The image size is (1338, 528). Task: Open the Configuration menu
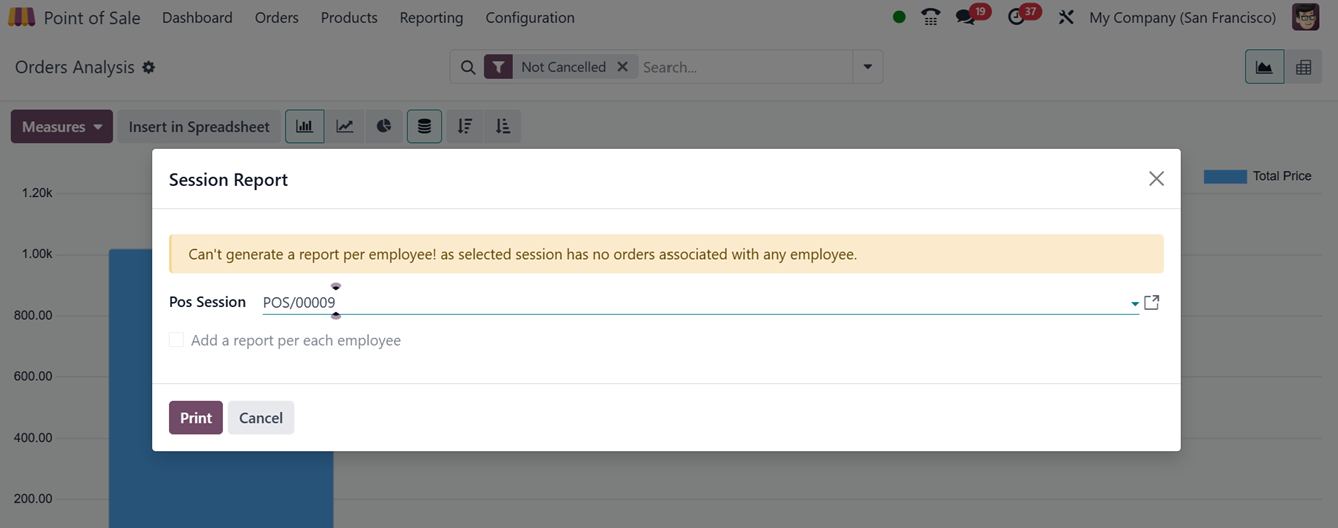pyautogui.click(x=529, y=18)
